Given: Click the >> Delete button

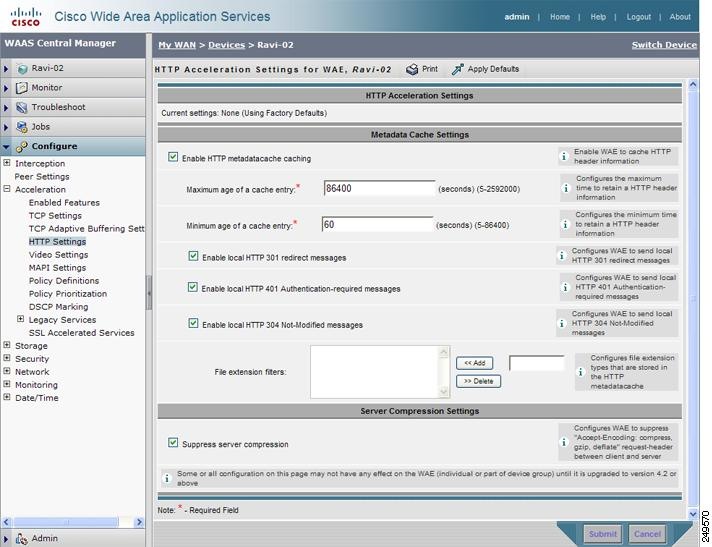Looking at the screenshot, I should [x=479, y=381].
